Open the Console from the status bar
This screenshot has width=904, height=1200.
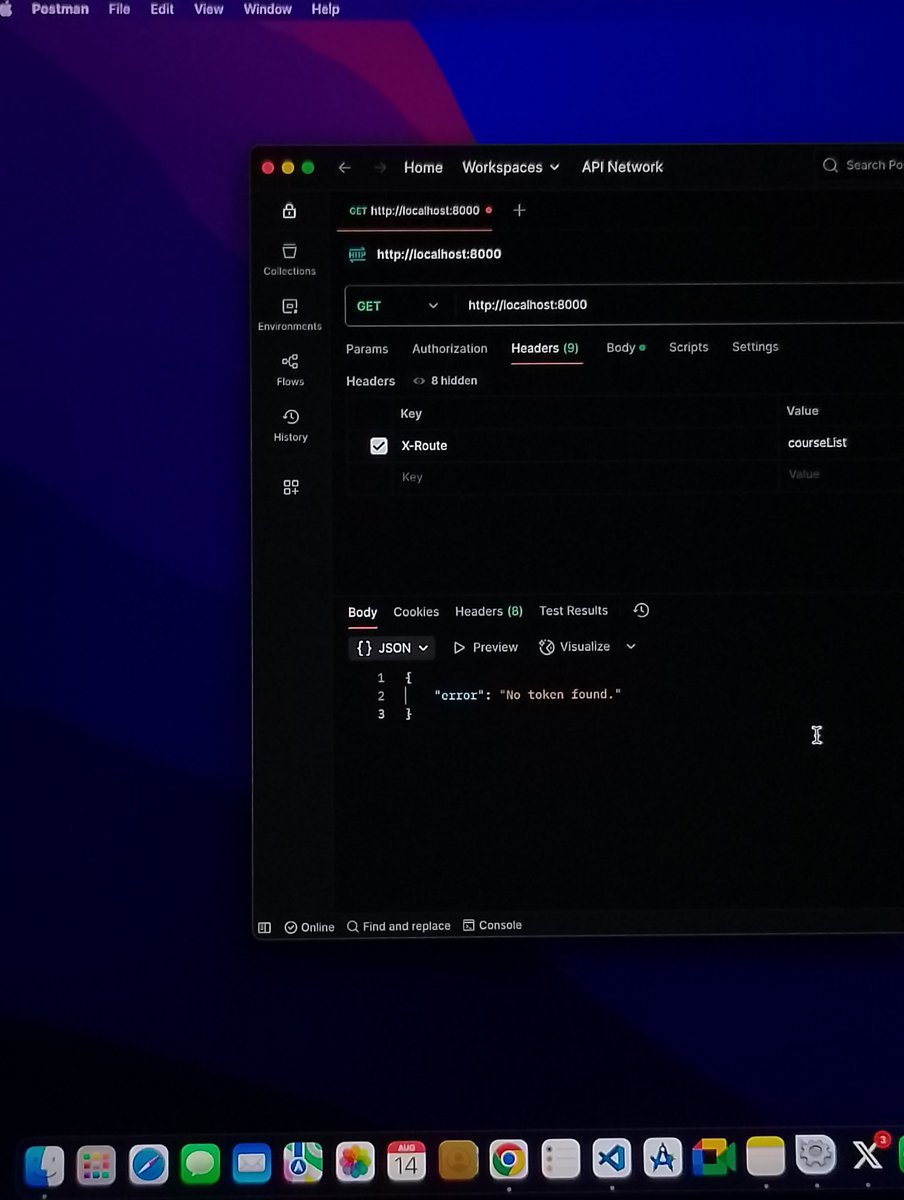[493, 925]
